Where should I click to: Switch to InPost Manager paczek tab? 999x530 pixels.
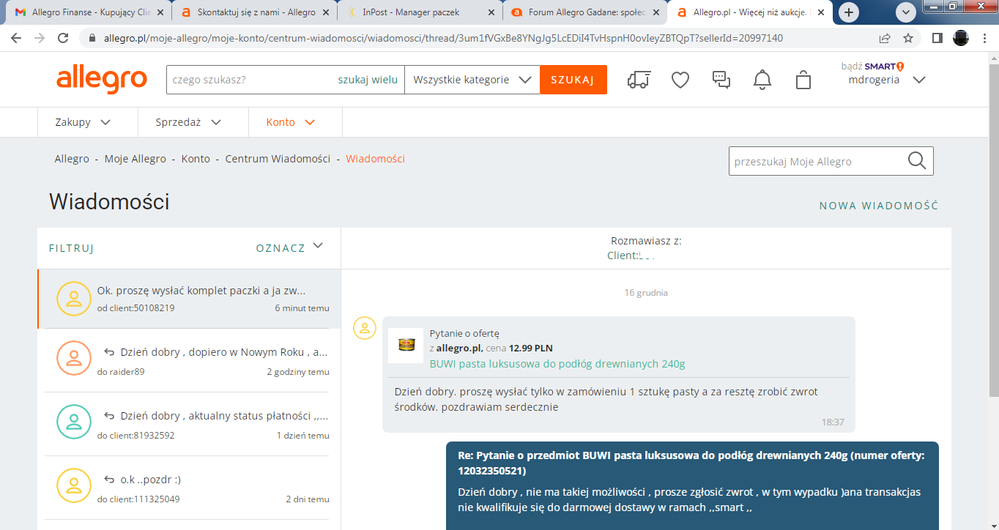[x=419, y=12]
